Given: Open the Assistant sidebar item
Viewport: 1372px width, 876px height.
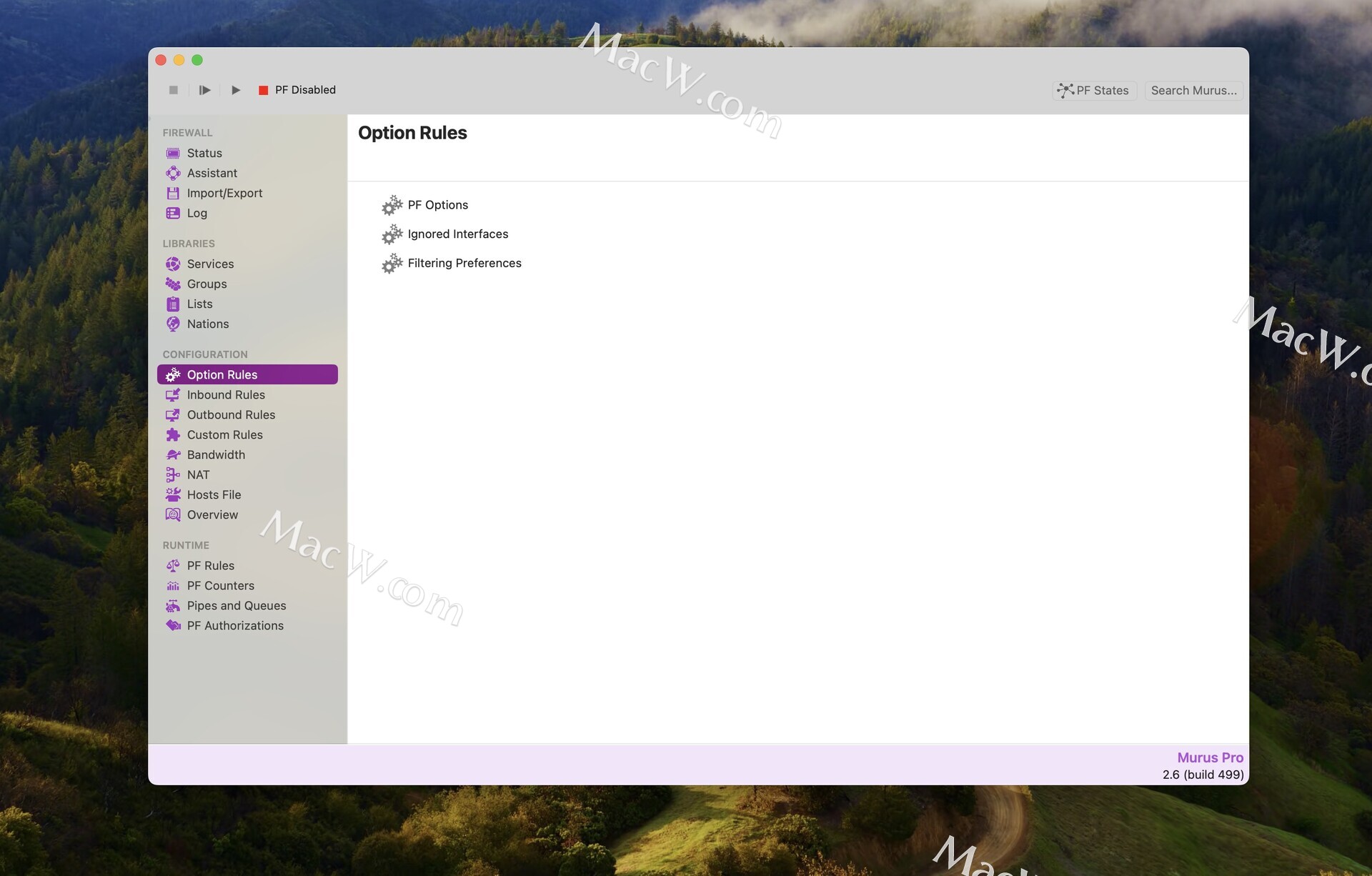Looking at the screenshot, I should (212, 173).
